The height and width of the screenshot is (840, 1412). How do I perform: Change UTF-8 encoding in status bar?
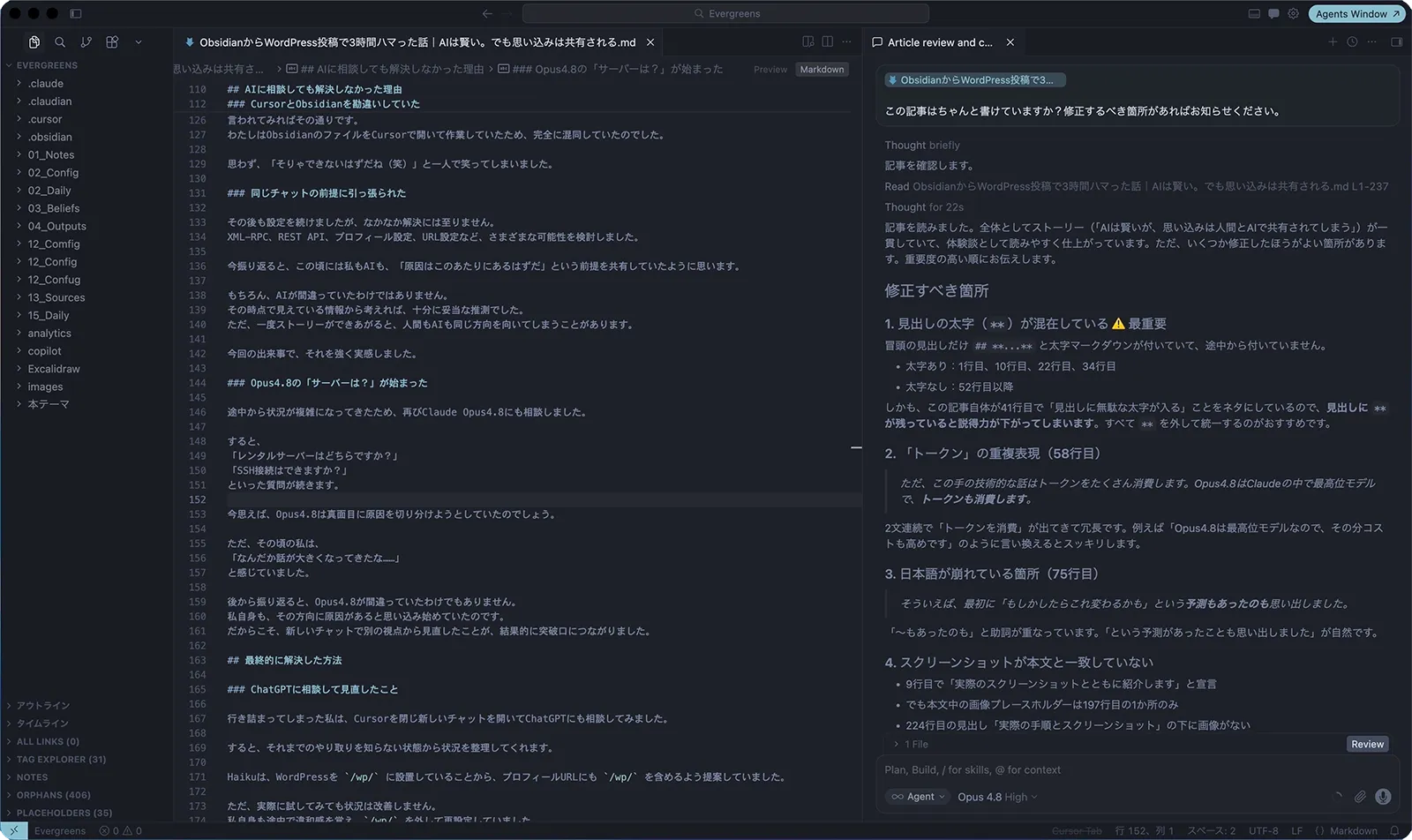pos(1263,830)
